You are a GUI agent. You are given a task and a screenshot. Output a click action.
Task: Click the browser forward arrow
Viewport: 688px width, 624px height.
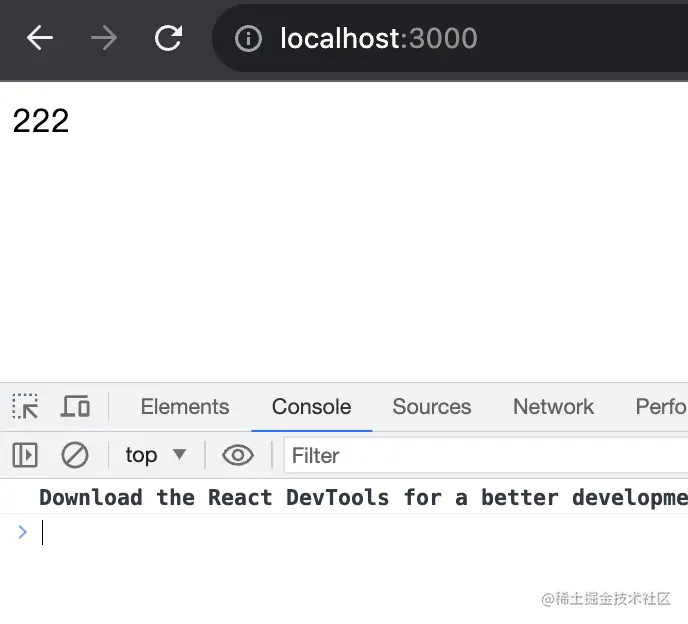pos(104,38)
